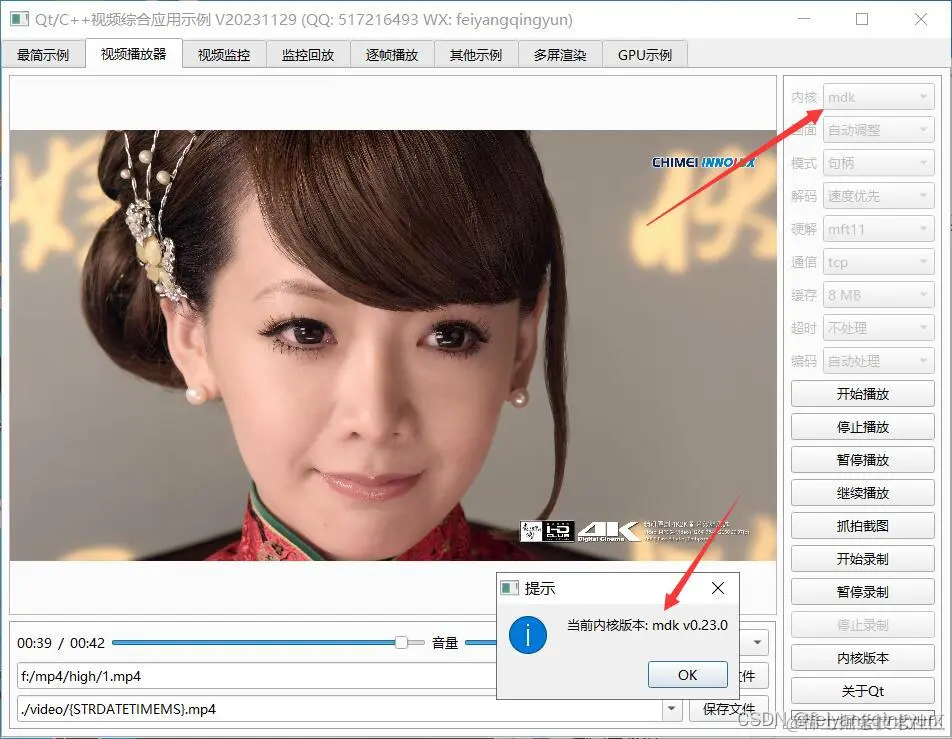
Task: Click the blue info icon in dialog
Action: click(528, 635)
